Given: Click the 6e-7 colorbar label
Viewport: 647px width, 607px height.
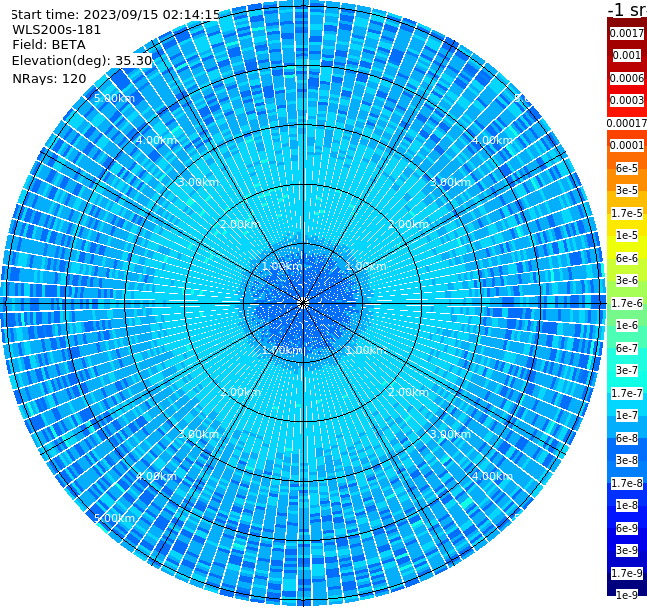Looking at the screenshot, I should coord(627,348).
